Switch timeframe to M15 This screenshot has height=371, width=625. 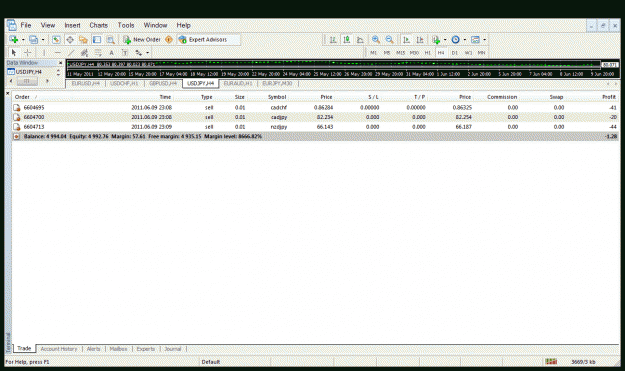click(x=401, y=53)
